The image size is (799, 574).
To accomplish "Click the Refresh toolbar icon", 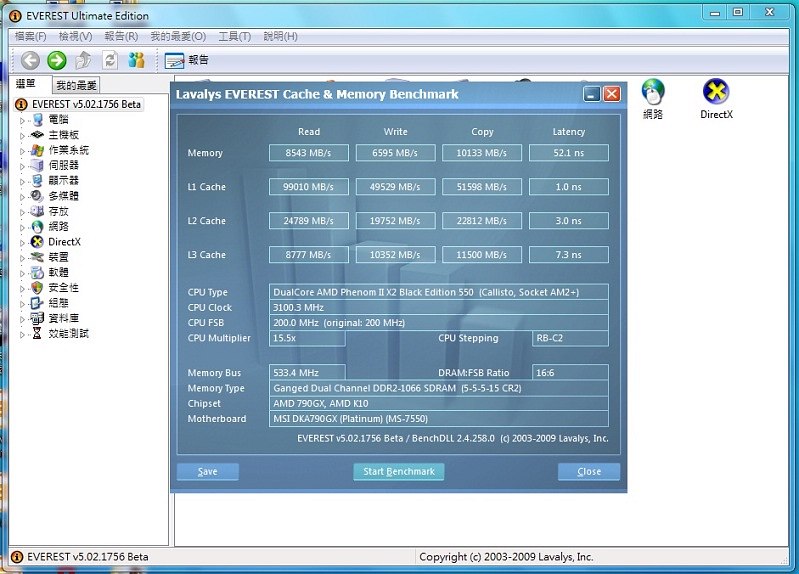I will pyautogui.click(x=110, y=60).
